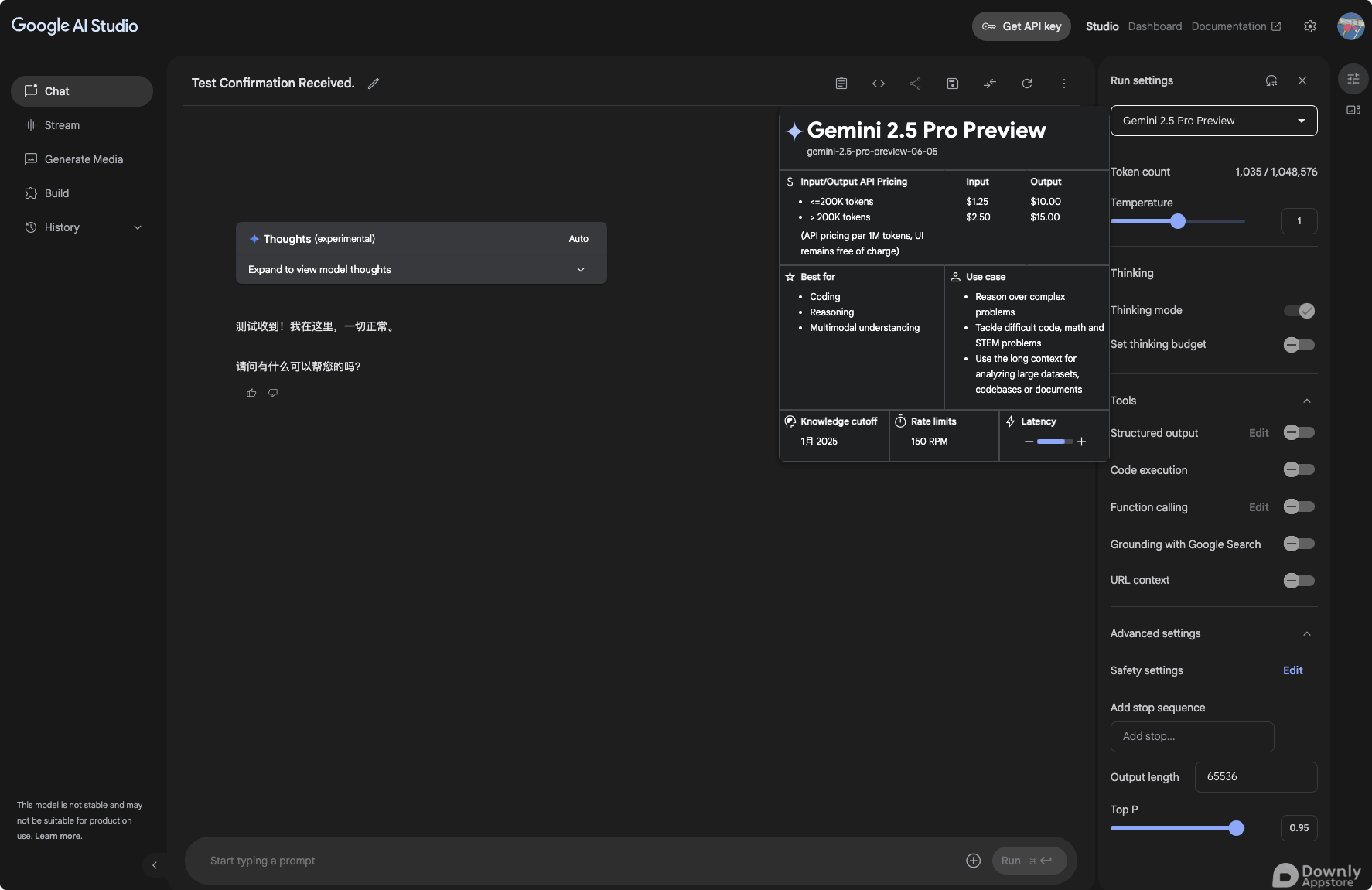Click the Add stop sequence field
The width and height of the screenshot is (1372, 890).
point(1193,737)
